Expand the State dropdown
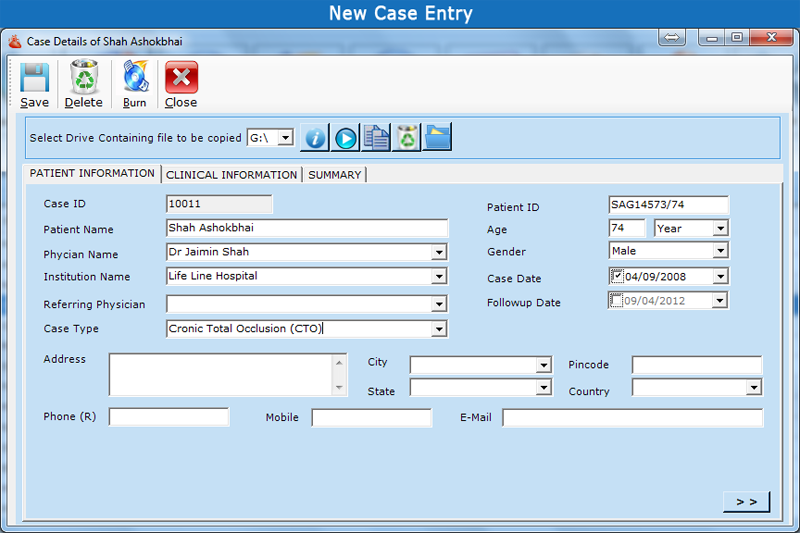This screenshot has height=533, width=800. (x=544, y=388)
